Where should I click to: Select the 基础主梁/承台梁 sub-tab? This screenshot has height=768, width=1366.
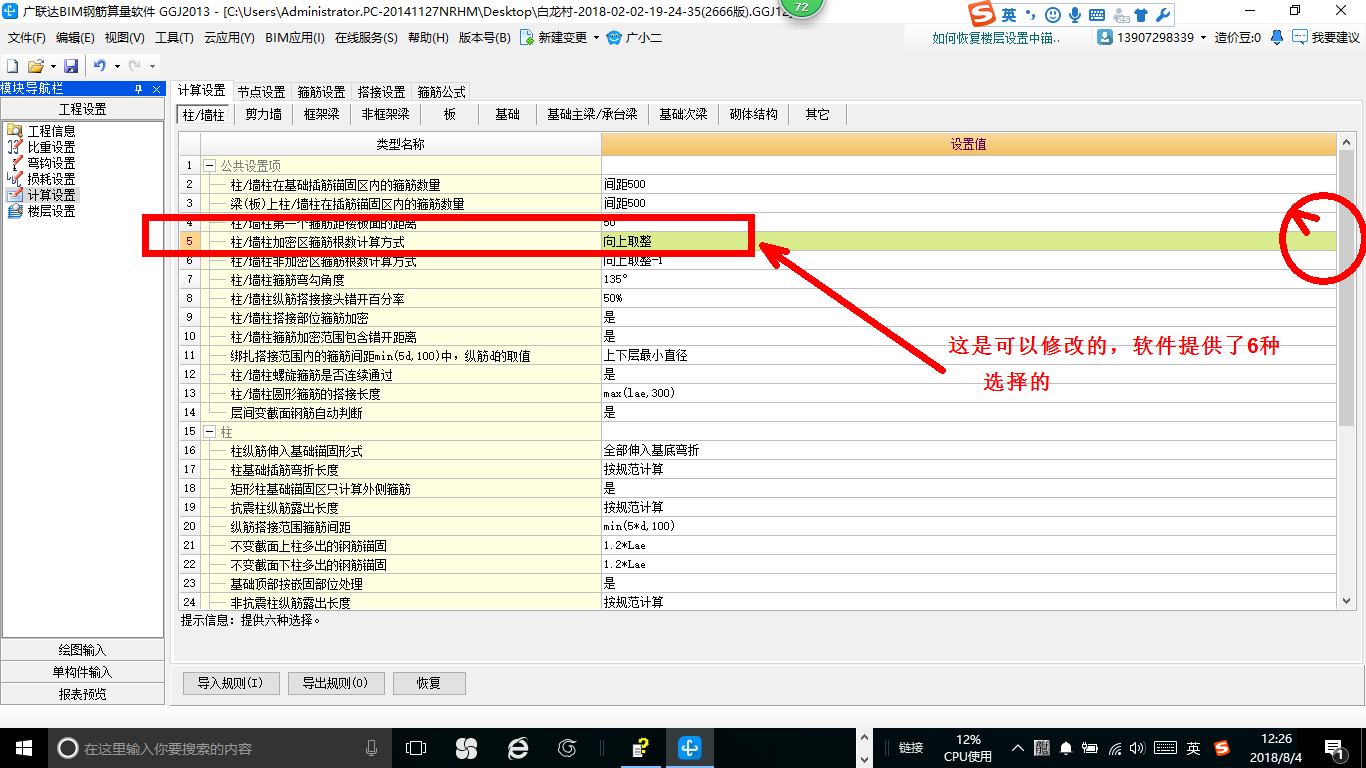click(592, 115)
